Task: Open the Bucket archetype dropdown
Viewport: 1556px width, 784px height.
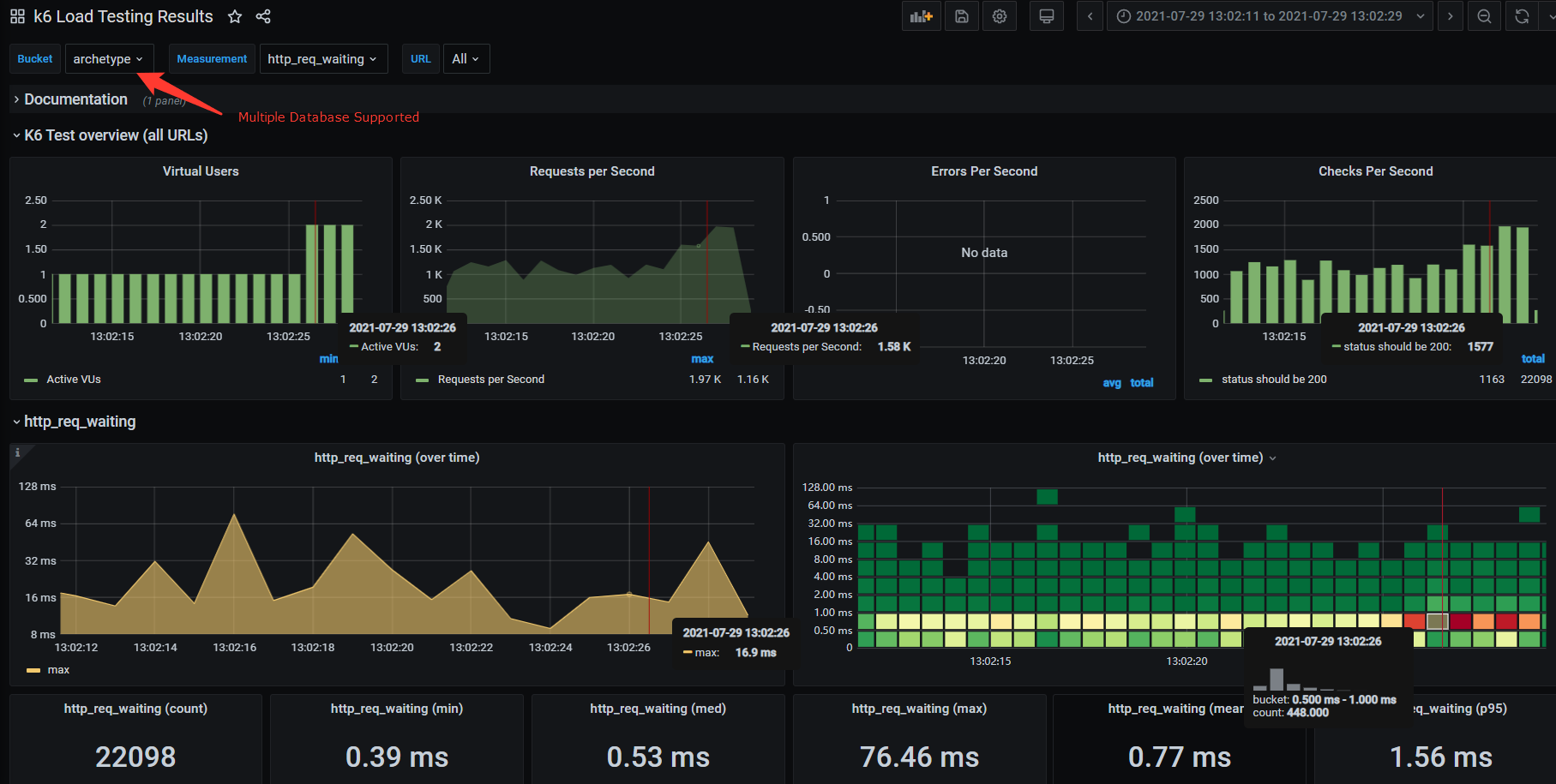Action: (x=109, y=59)
